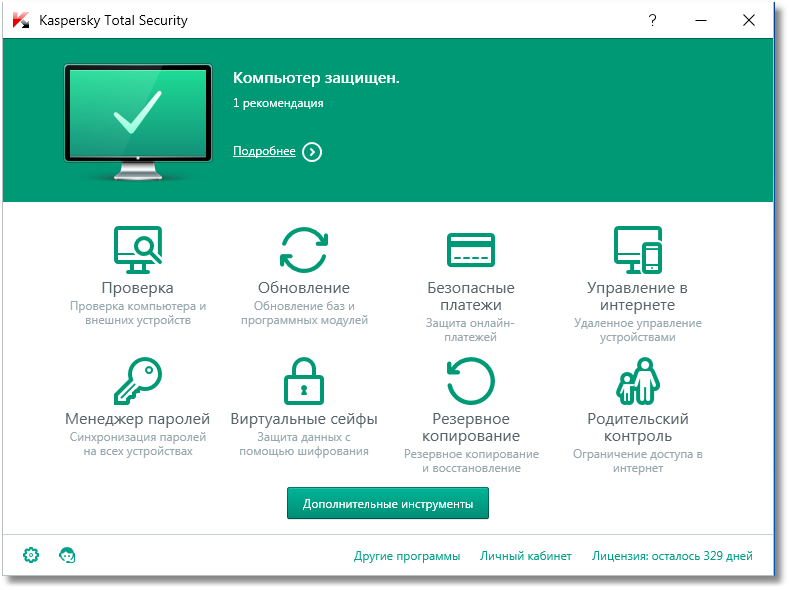Click the help question mark icon
789x590 pixels.
click(652, 20)
